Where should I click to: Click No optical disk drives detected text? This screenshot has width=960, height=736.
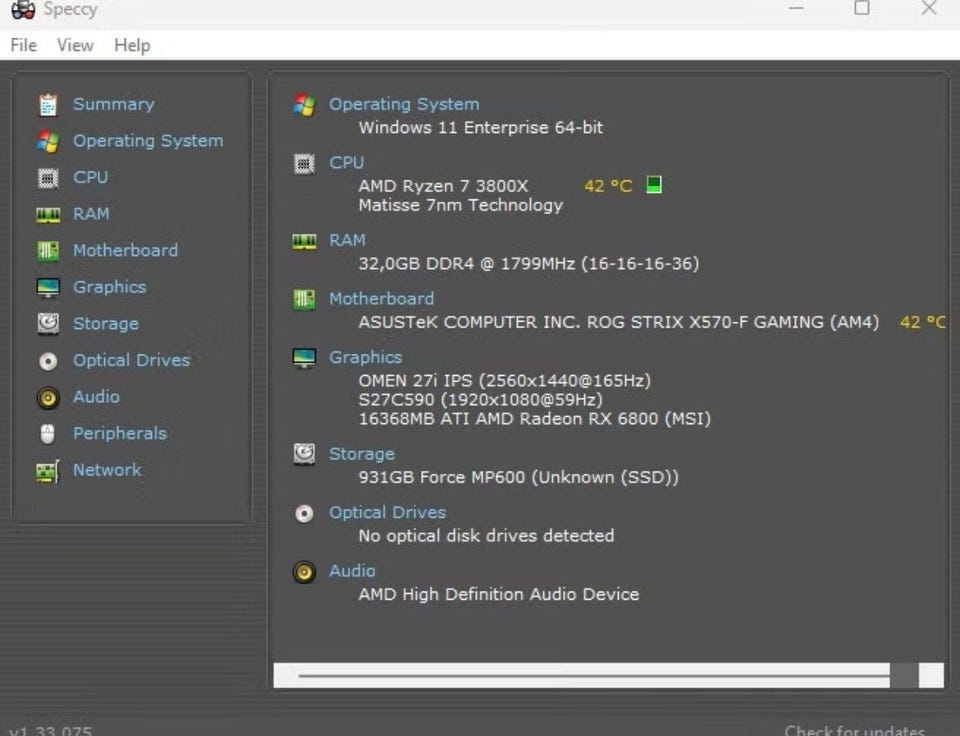click(x=486, y=536)
